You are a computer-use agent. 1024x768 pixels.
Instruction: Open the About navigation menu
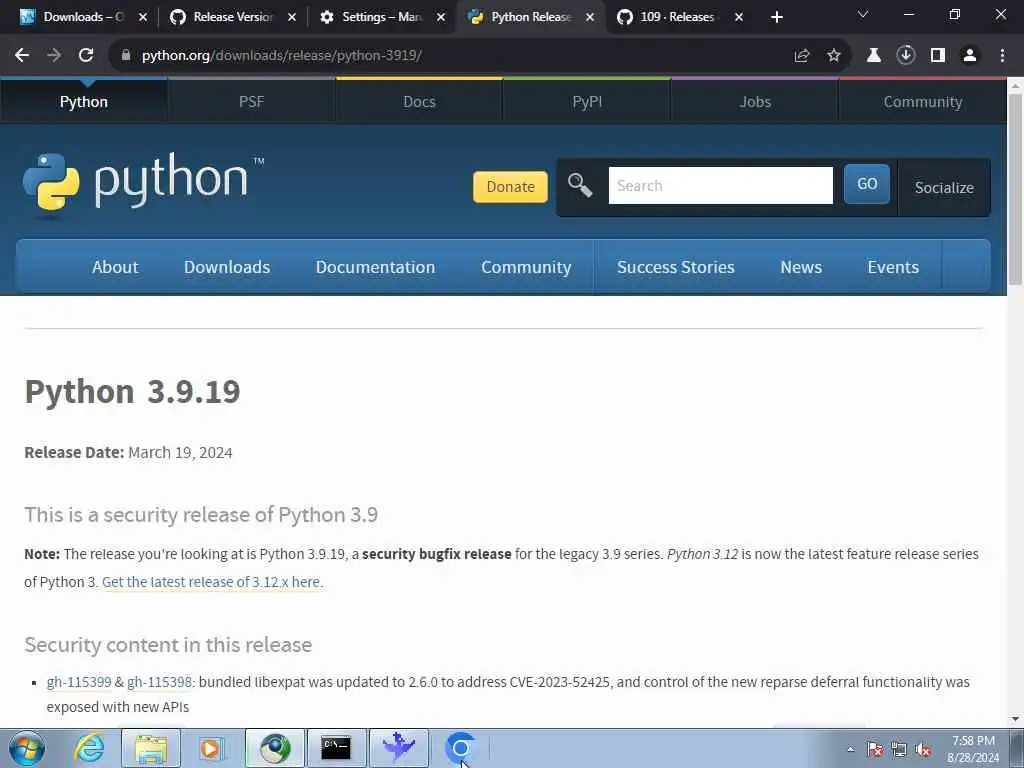(x=115, y=267)
